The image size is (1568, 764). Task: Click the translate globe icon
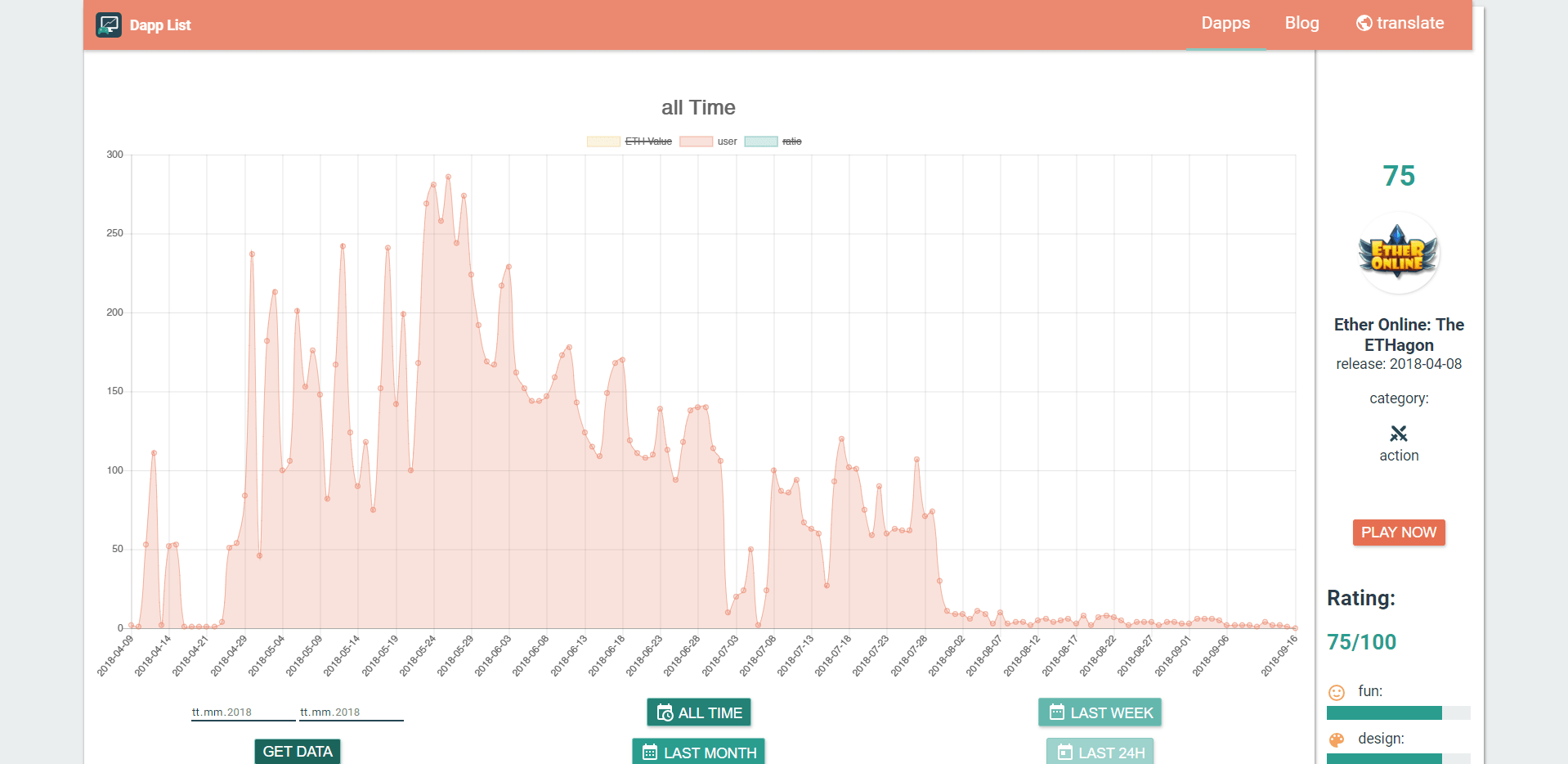coord(1364,23)
